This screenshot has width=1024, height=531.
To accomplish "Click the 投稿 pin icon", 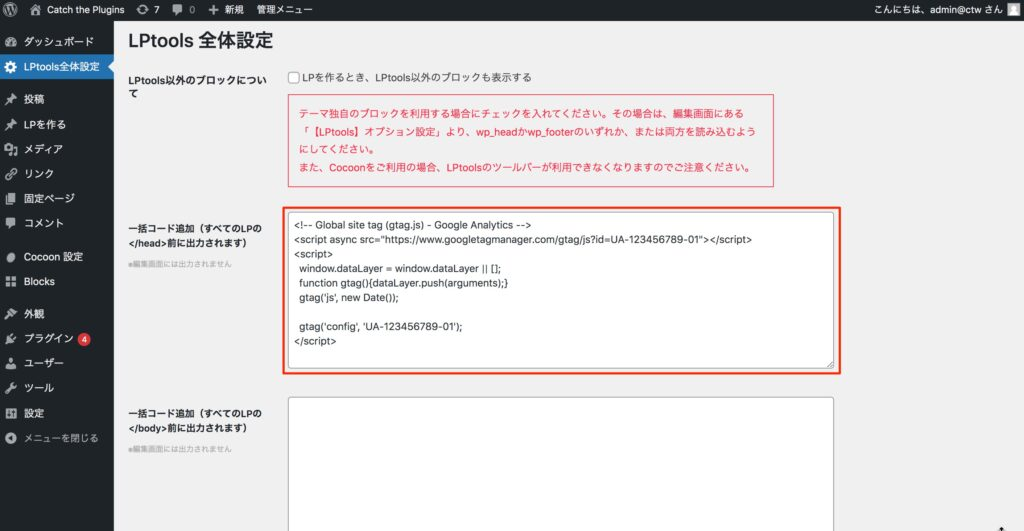I will (10, 99).
